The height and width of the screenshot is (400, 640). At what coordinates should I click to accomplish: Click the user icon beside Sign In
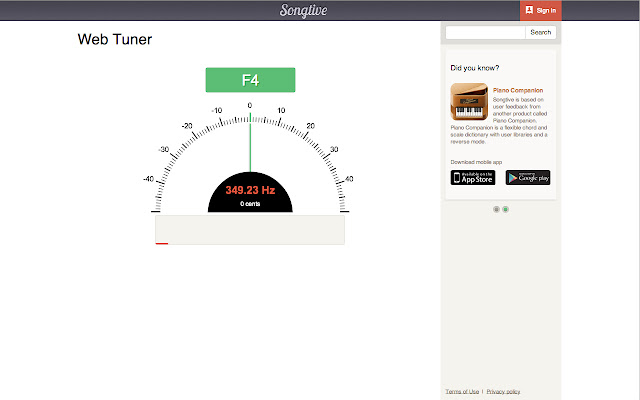[529, 10]
